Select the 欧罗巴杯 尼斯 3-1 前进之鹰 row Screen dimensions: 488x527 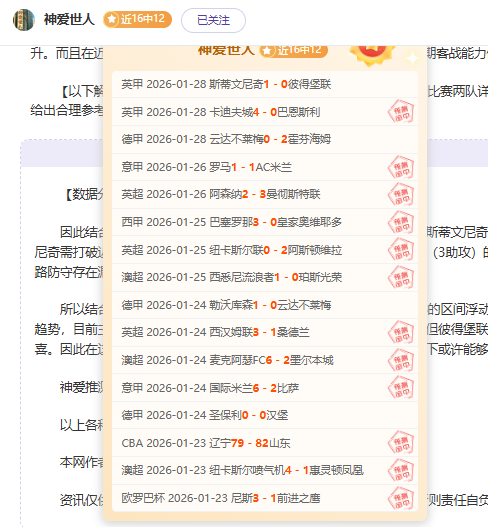pos(265,498)
